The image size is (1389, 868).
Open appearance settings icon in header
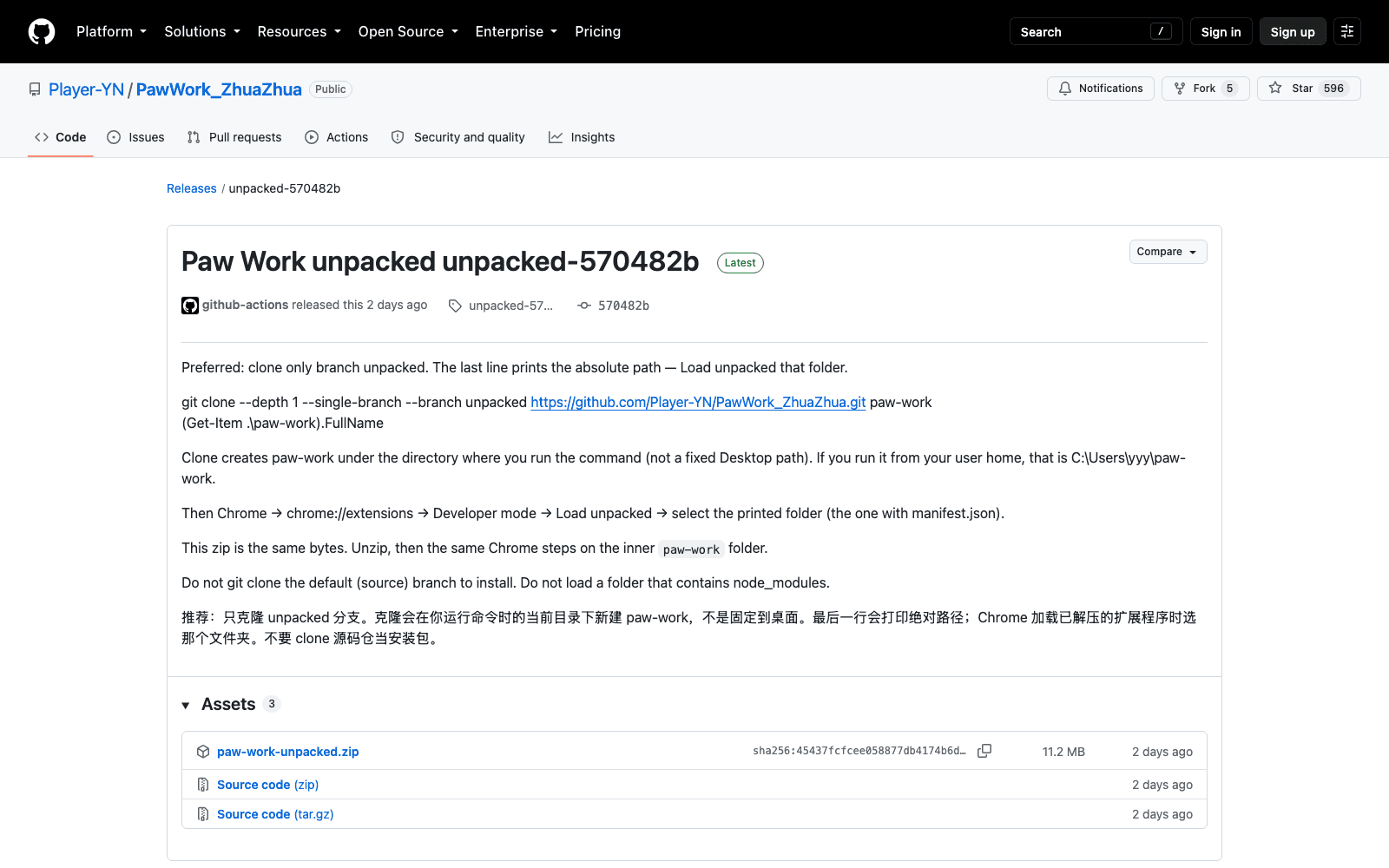click(x=1347, y=31)
